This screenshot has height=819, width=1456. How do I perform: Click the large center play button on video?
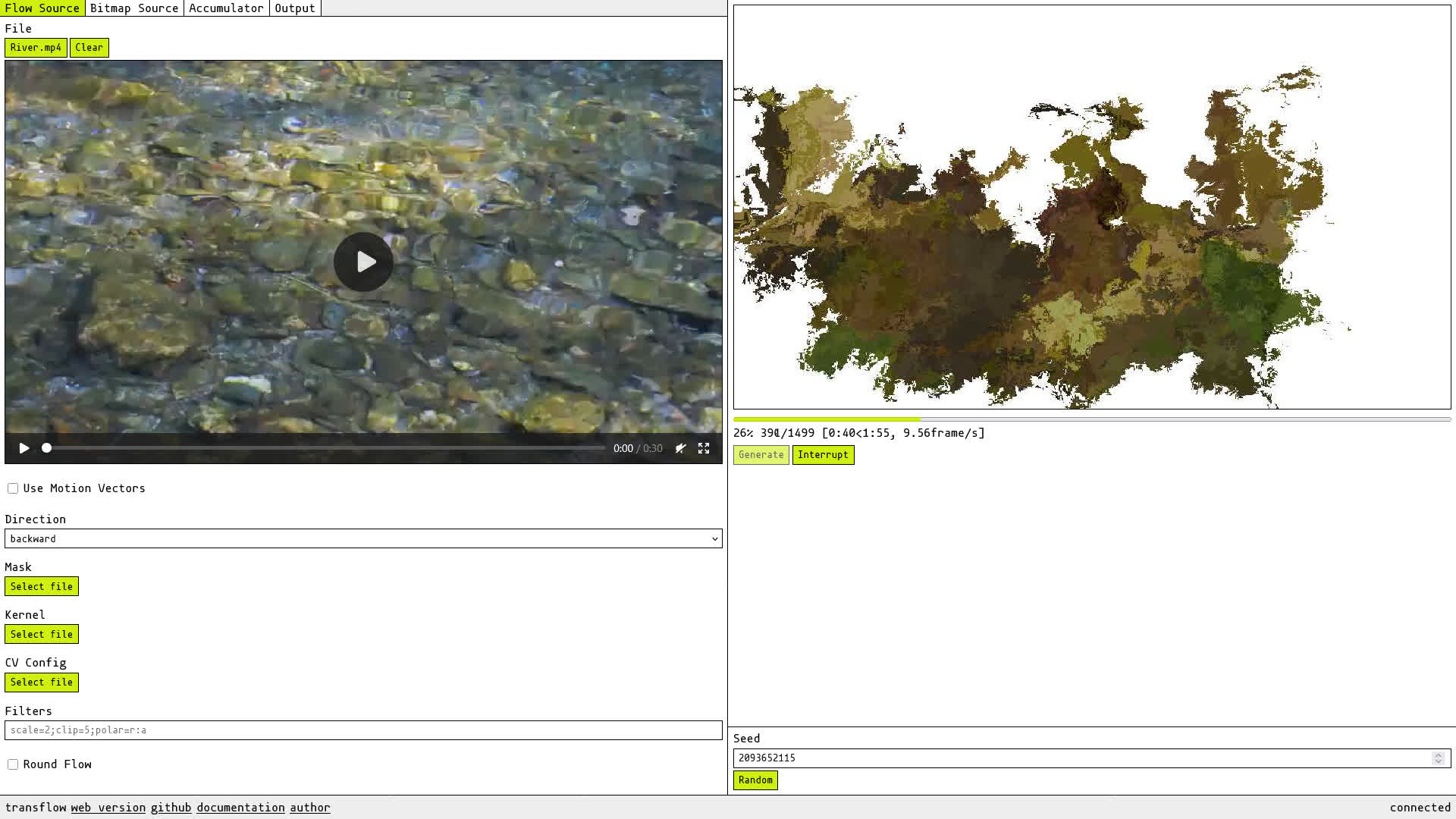[363, 262]
